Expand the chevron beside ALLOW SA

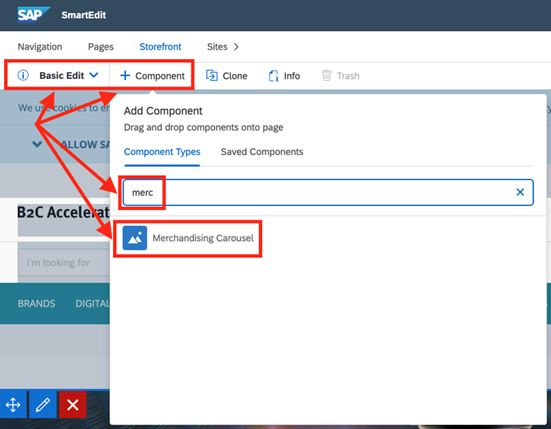(x=37, y=144)
